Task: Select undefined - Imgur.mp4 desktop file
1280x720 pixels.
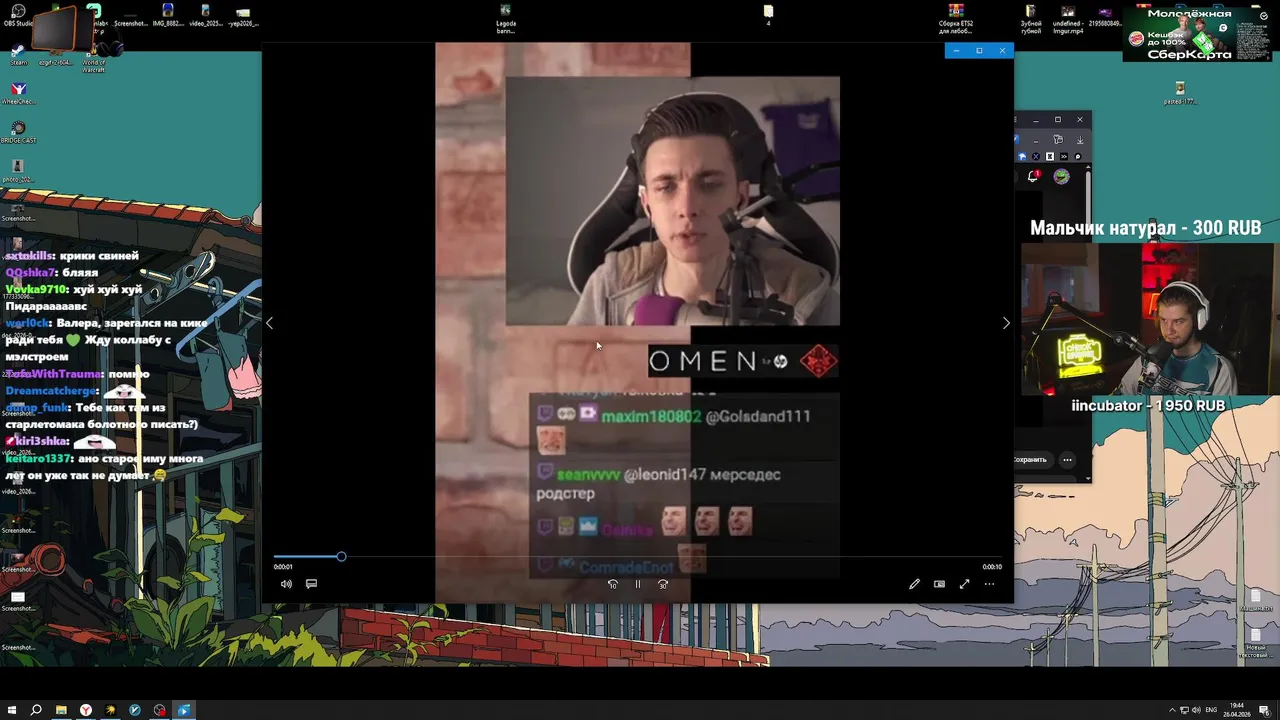Action: coord(1068,18)
